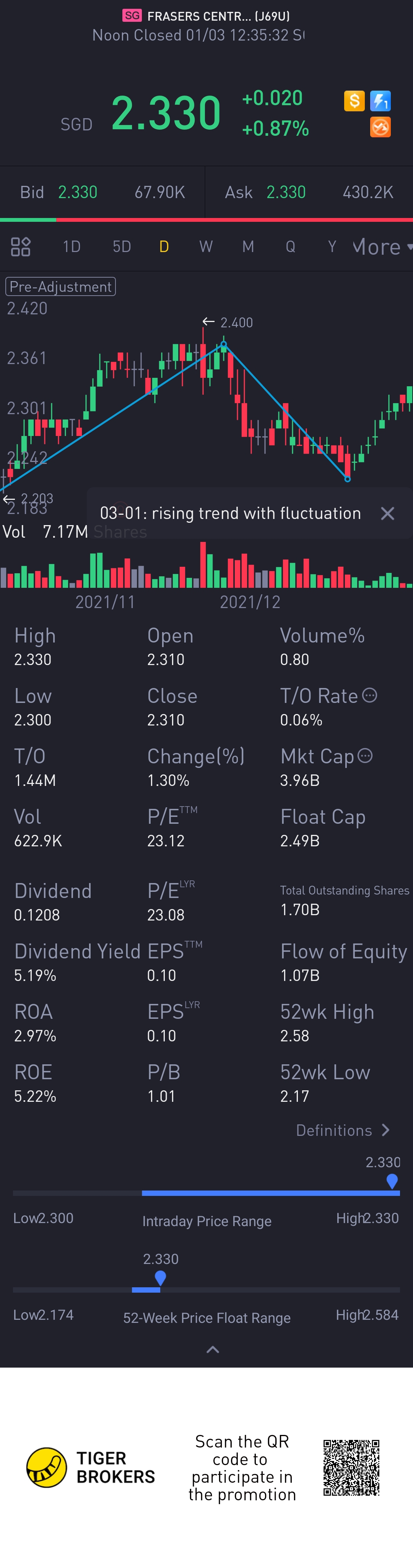Select the W weekly chart tab
Viewport: 413px width, 1568px height.
coord(206,247)
